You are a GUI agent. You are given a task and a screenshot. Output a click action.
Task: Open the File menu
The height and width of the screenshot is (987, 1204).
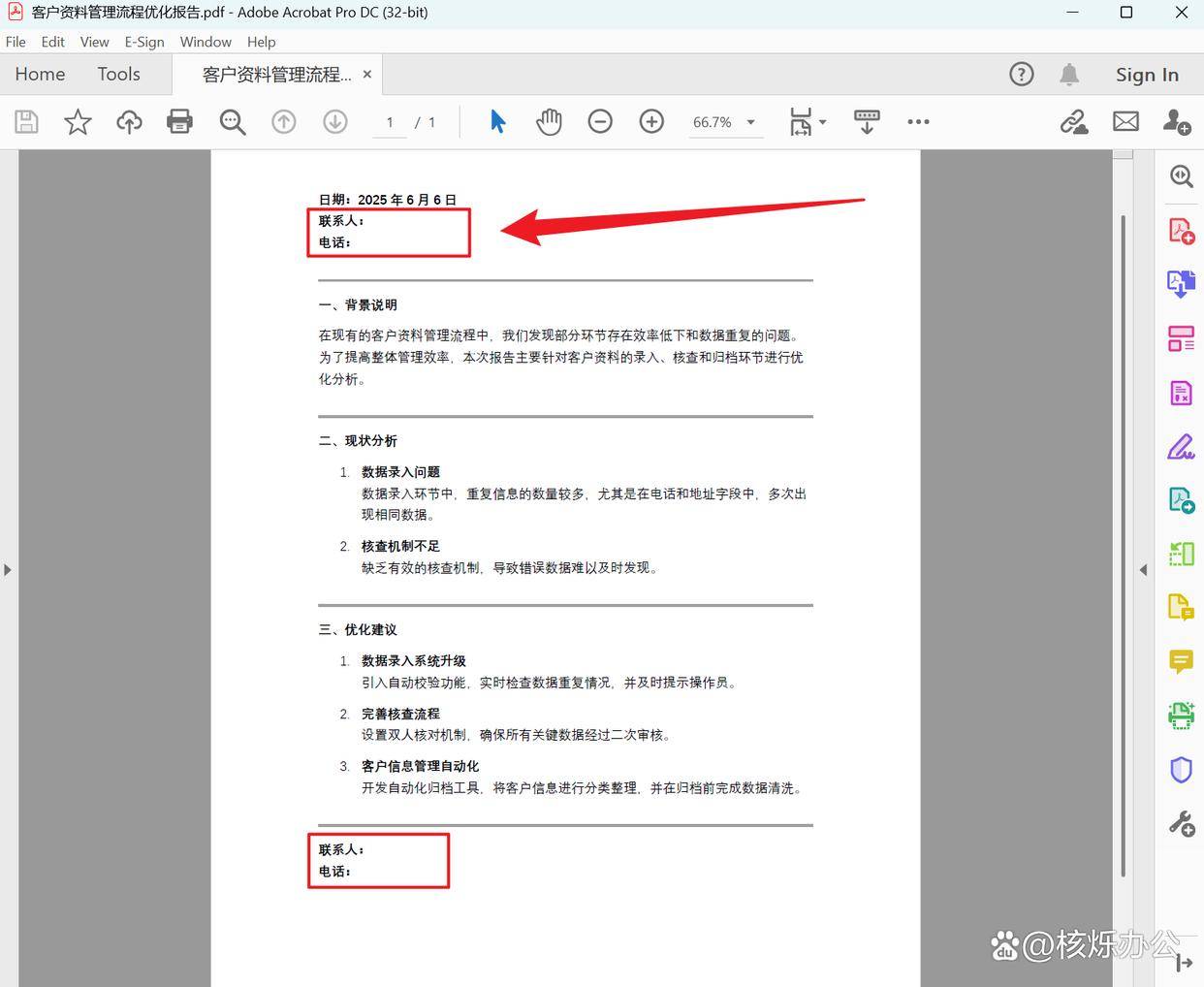tap(16, 42)
